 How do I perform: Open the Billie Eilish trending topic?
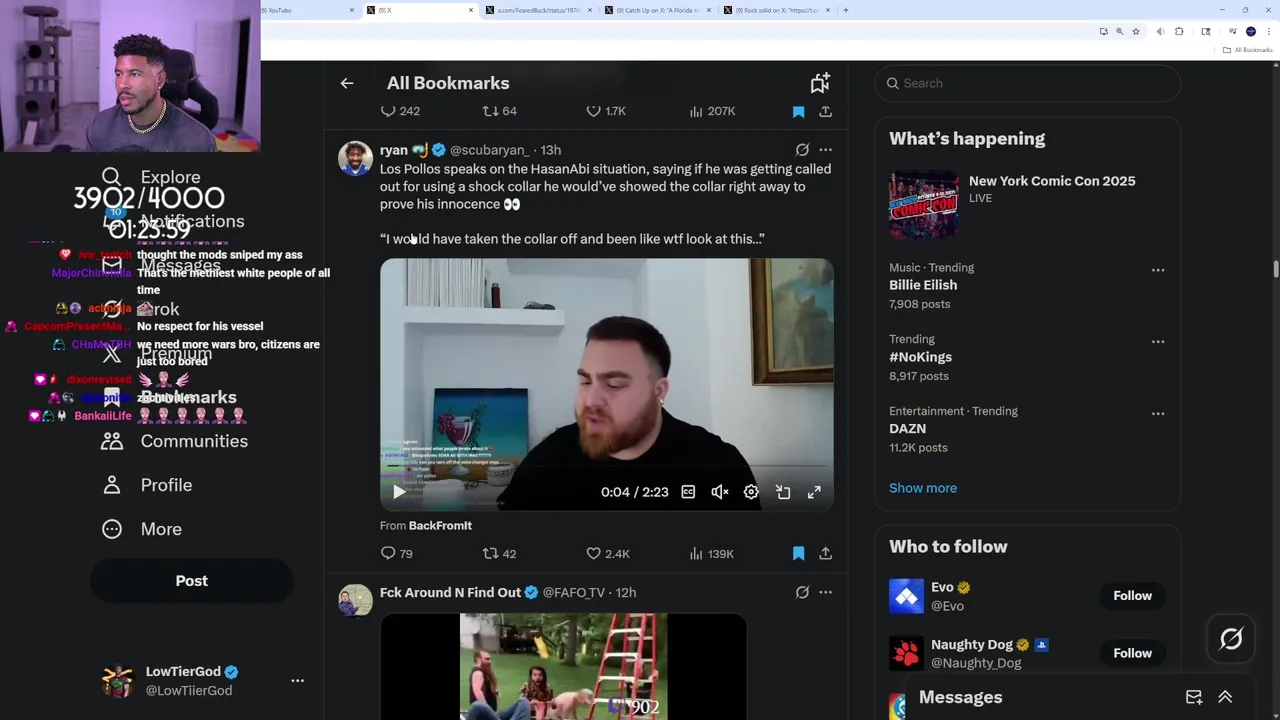tap(923, 285)
